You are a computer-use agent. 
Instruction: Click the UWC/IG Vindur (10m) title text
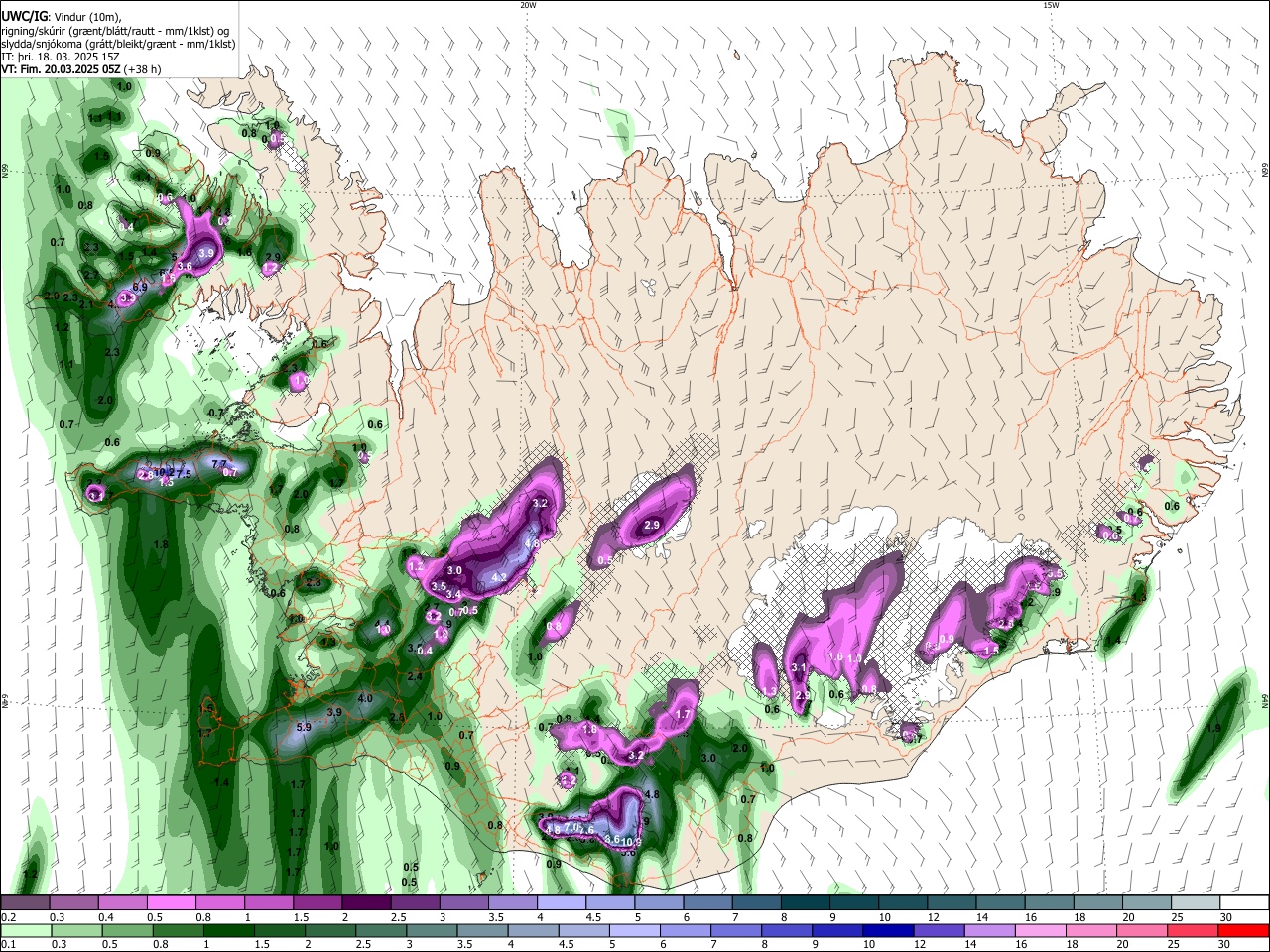tap(61, 17)
